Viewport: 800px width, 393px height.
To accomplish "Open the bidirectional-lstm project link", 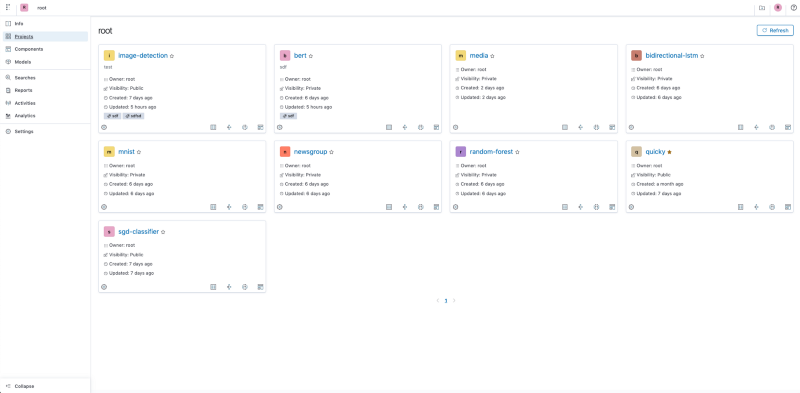I will 672,56.
